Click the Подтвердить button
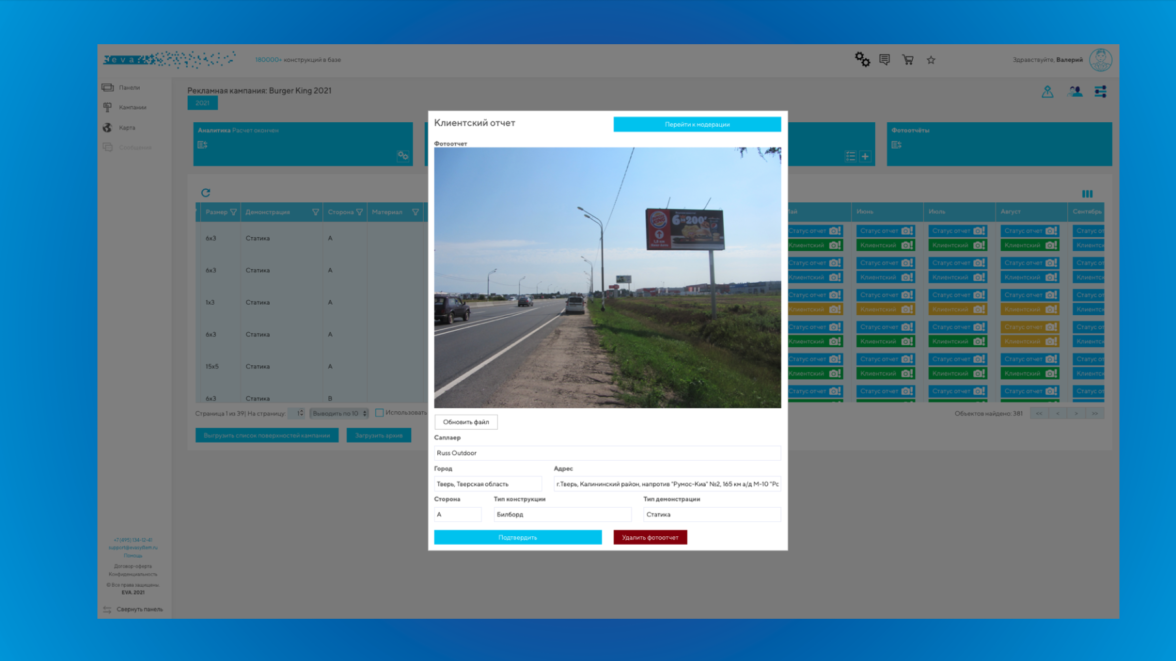Screen dimensions: 1176x661 tap(518, 537)
